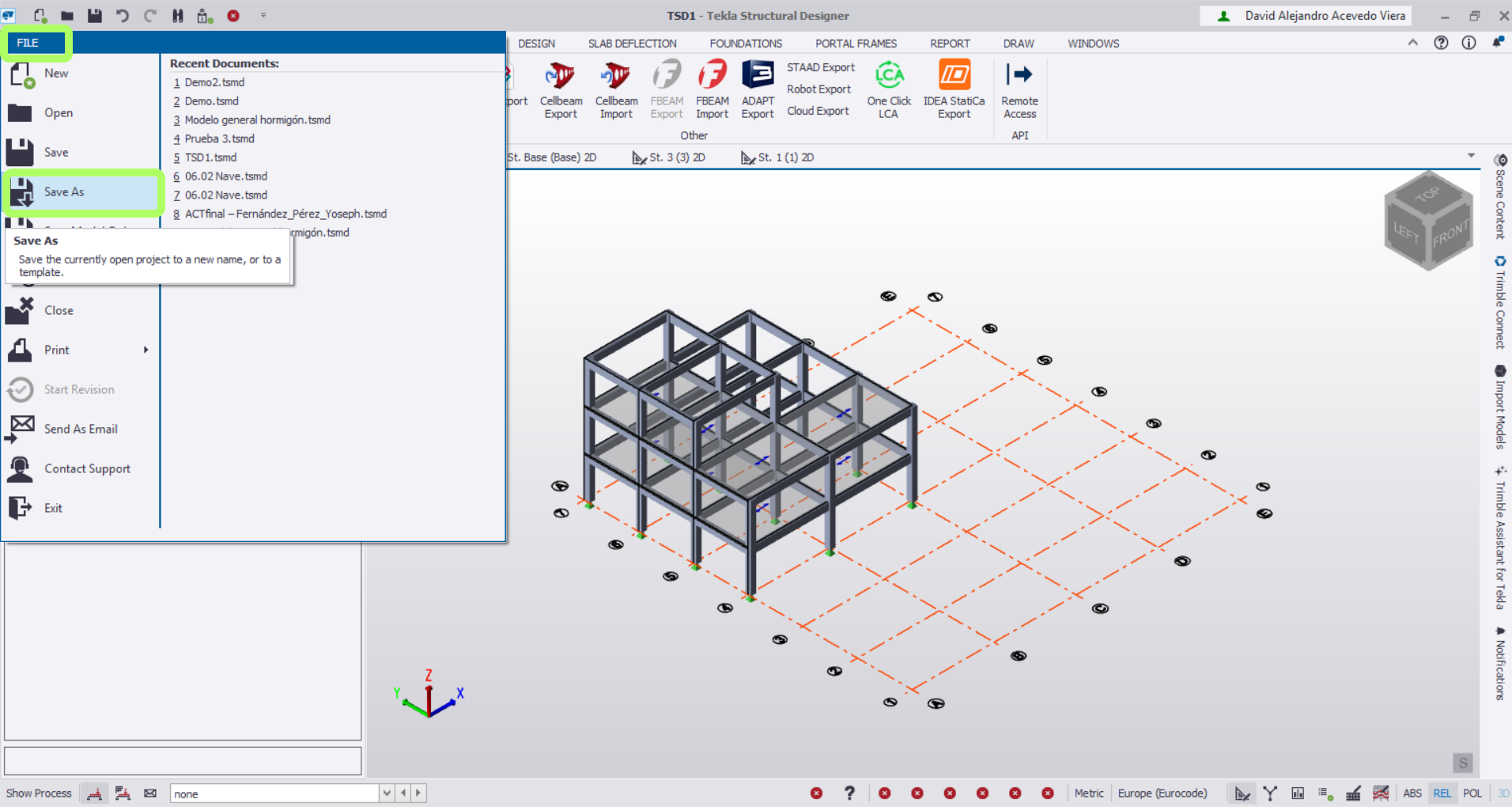
Task: Switch to the St. 1 (1) 2D view tab
Action: coord(777,157)
